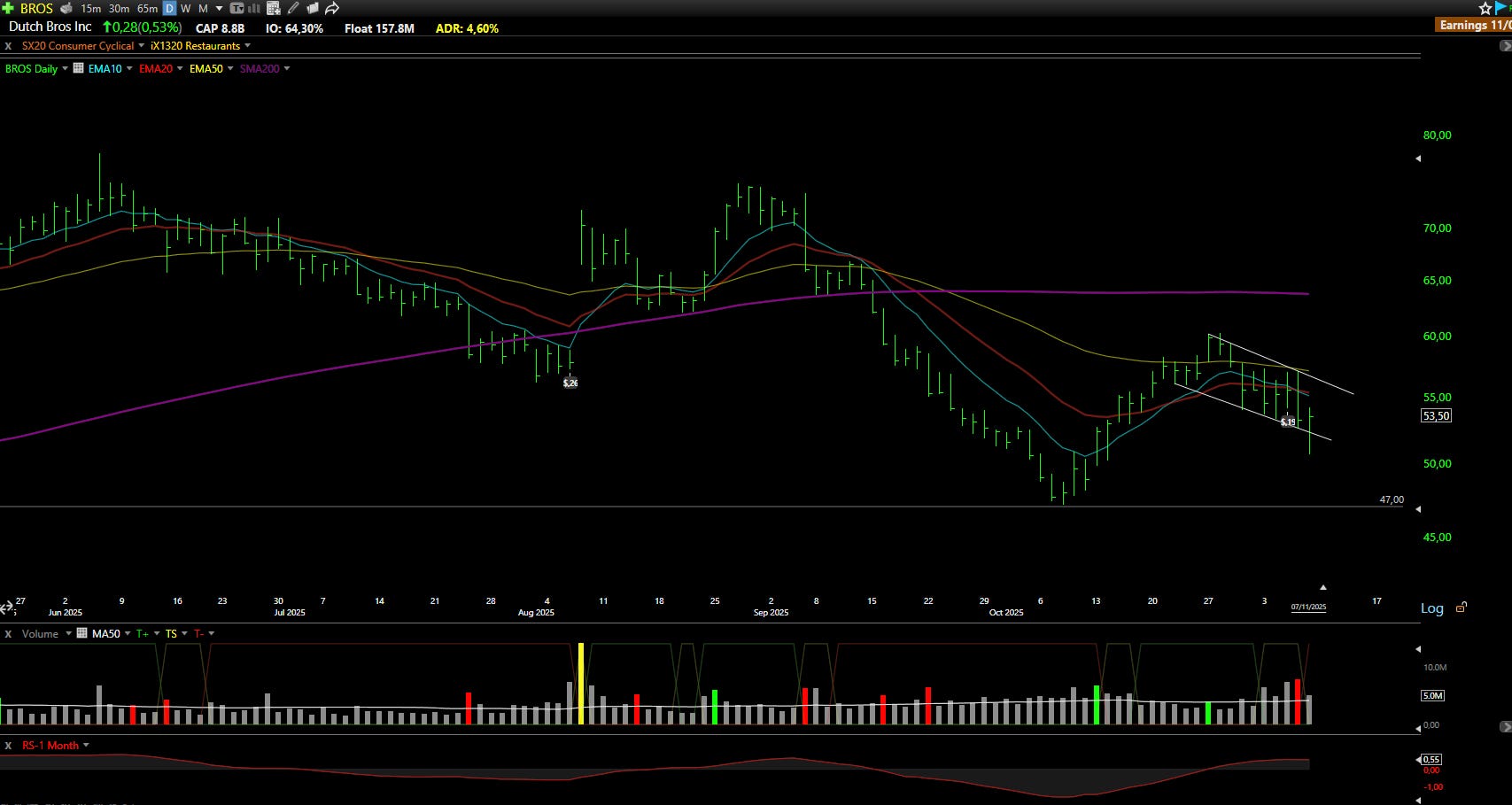Click the grid icon next to BROS Daily
The width and height of the screenshot is (1512, 805).
[x=79, y=68]
